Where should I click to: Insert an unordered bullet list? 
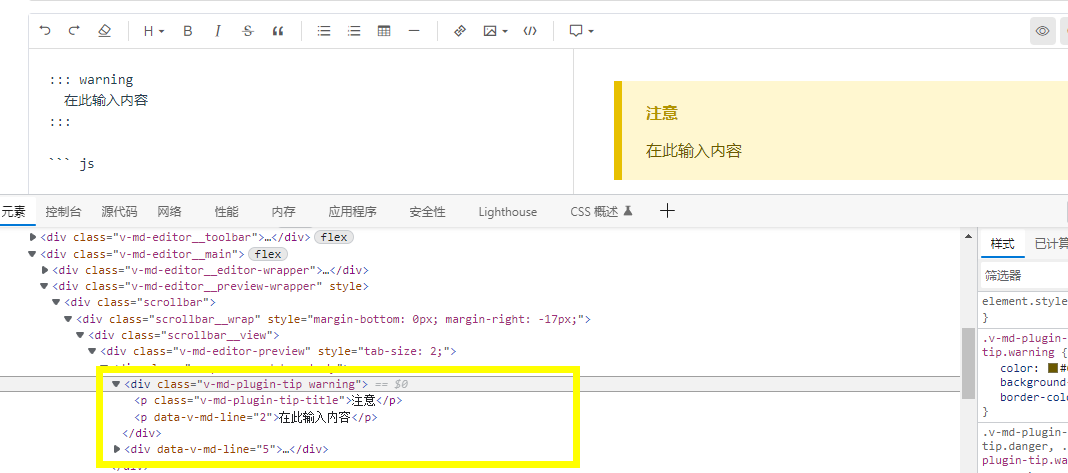point(324,31)
